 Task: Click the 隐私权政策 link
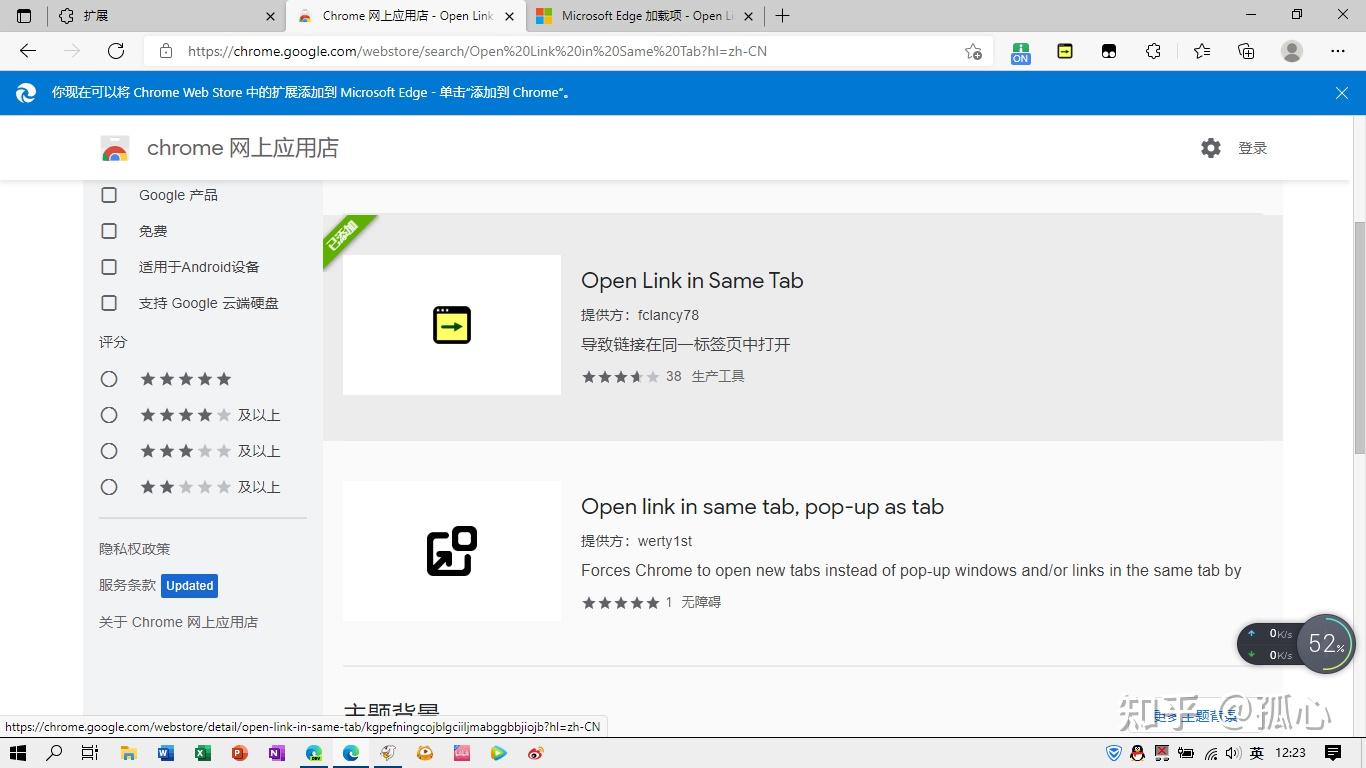[134, 549]
